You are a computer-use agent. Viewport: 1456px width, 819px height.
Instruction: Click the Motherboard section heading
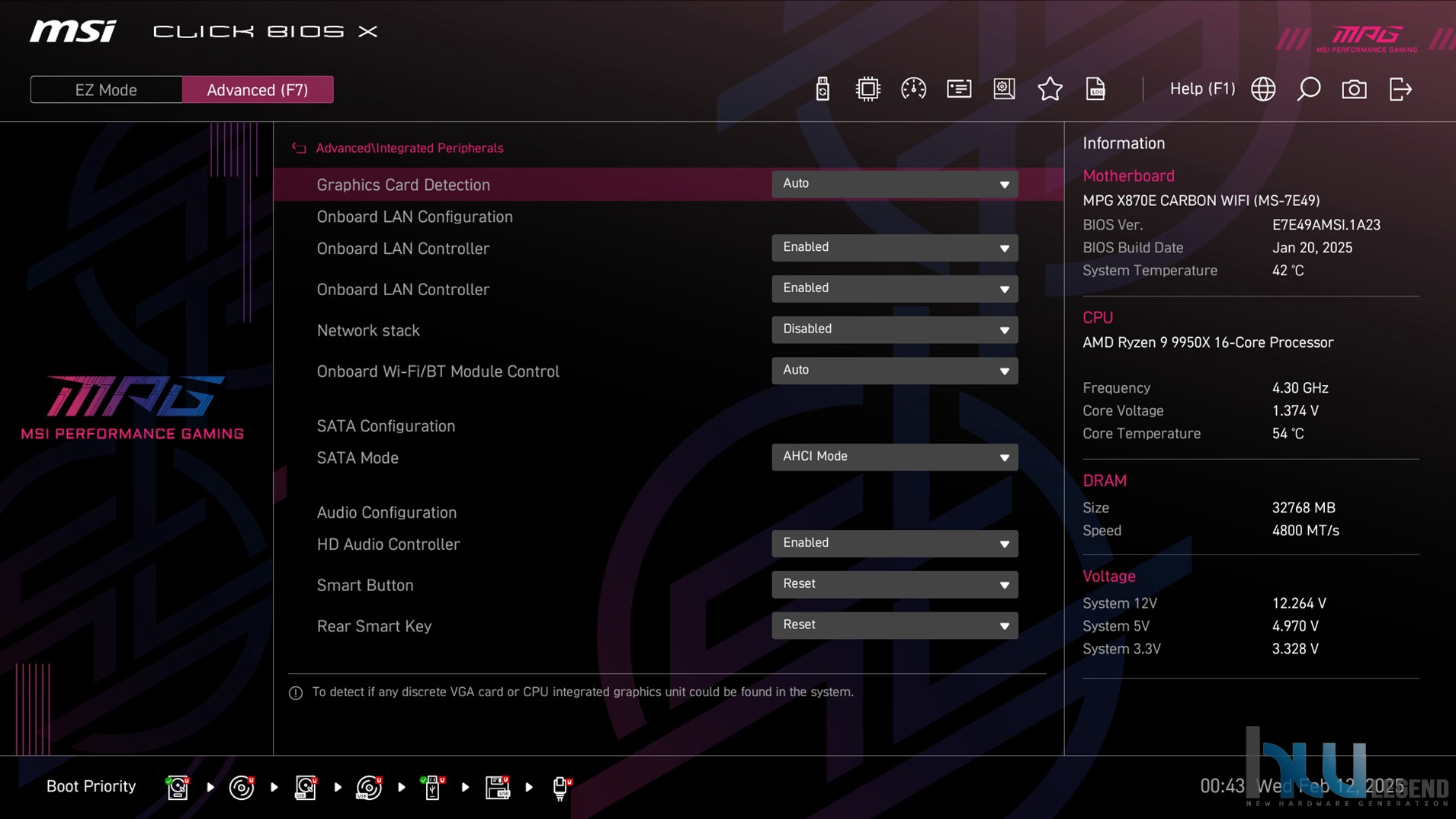point(1128,176)
